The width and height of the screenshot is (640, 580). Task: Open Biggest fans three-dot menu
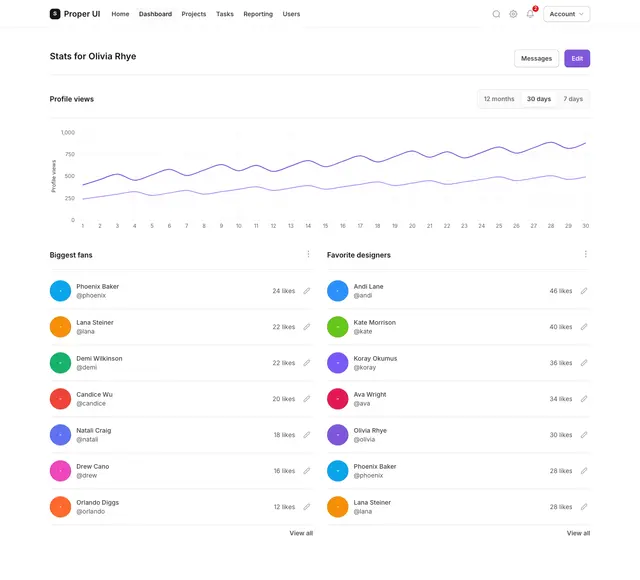(x=308, y=254)
